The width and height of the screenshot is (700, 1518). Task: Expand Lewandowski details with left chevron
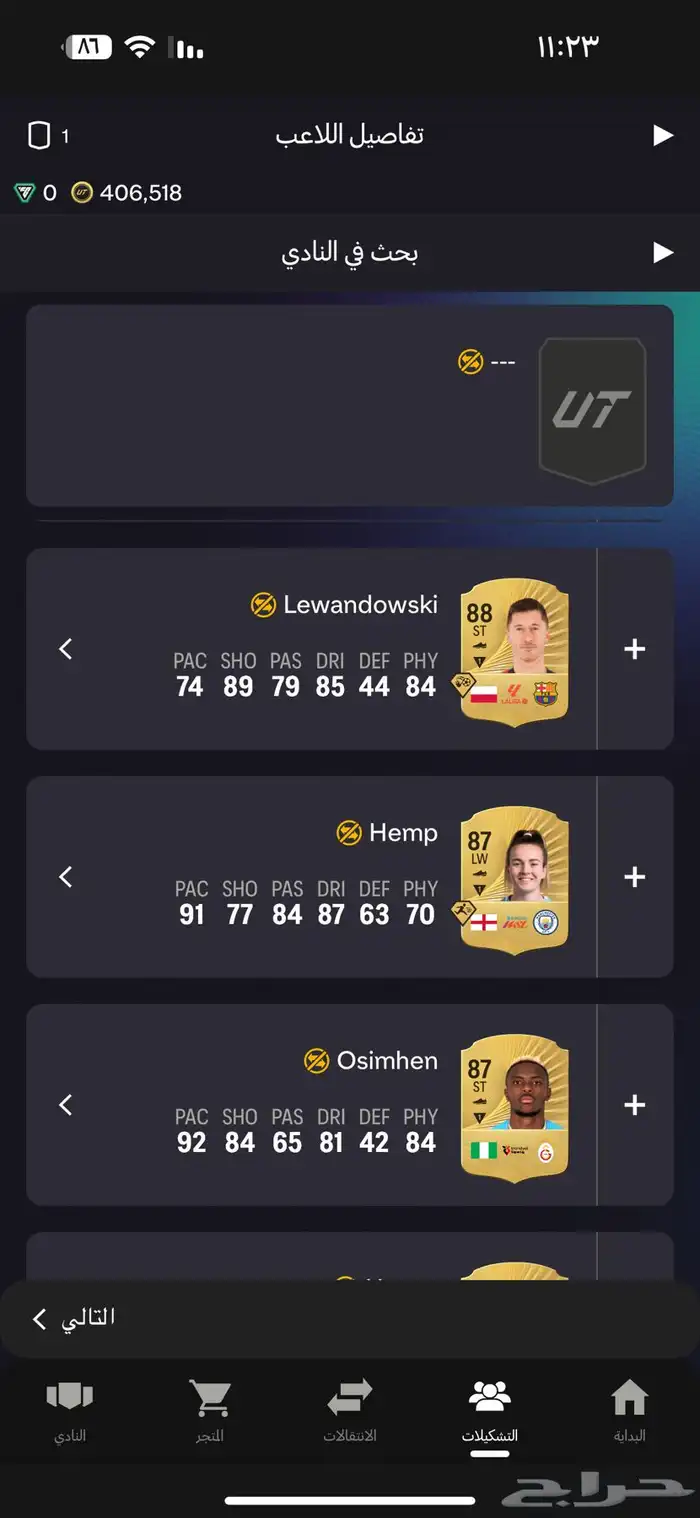[x=66, y=649]
